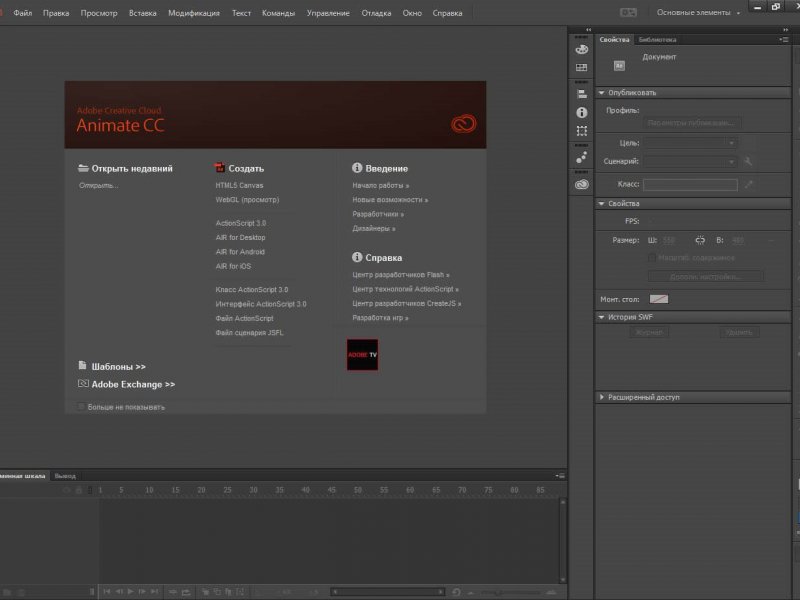
Task: Open the Motion Presets panel icon
Action: (582, 158)
